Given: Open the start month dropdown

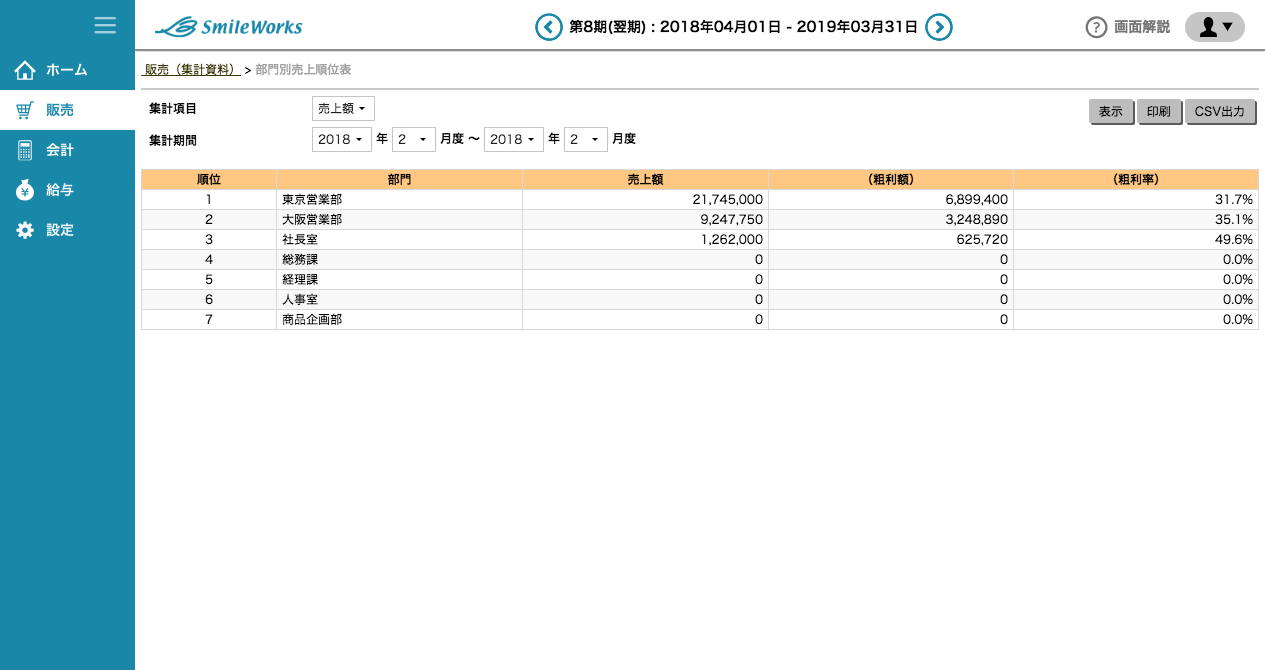Looking at the screenshot, I should (x=414, y=139).
